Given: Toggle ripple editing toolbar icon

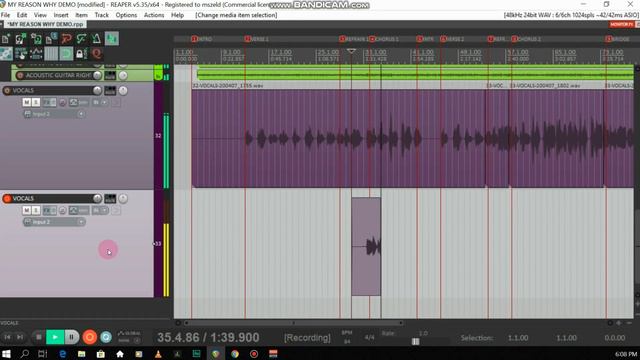Looking at the screenshot, I should coord(21,53).
